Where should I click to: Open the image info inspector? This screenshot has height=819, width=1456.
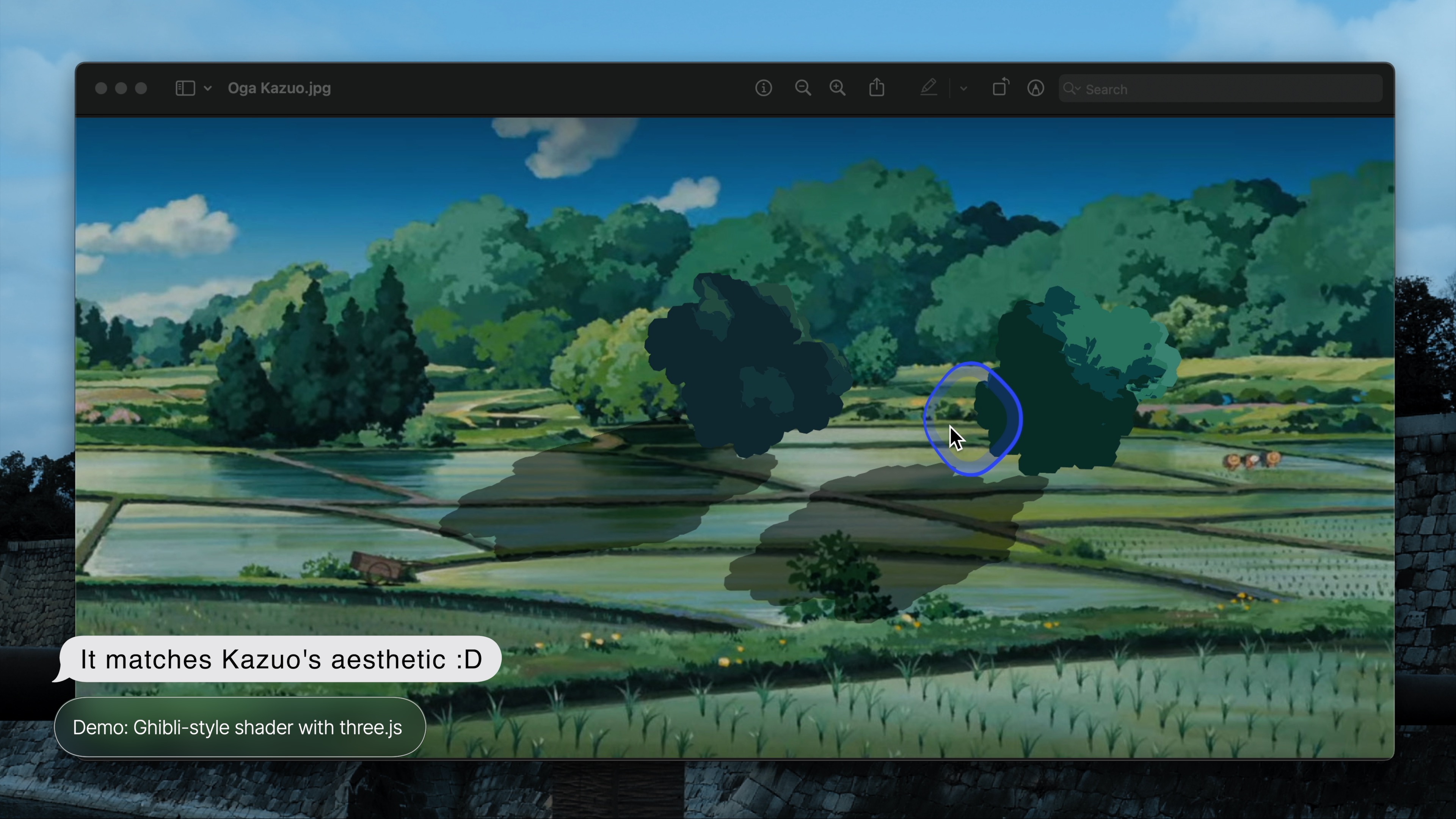(764, 88)
